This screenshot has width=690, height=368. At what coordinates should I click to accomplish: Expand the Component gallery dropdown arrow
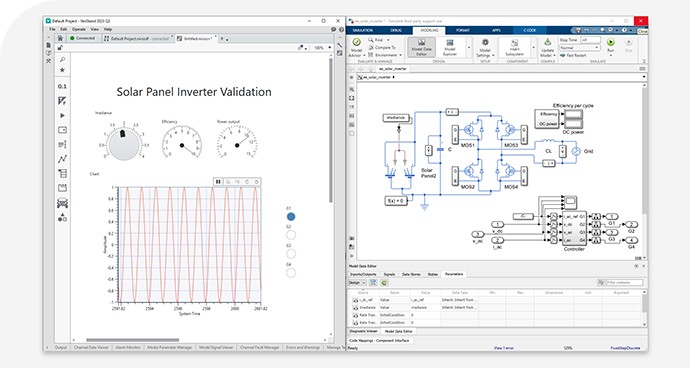point(534,47)
